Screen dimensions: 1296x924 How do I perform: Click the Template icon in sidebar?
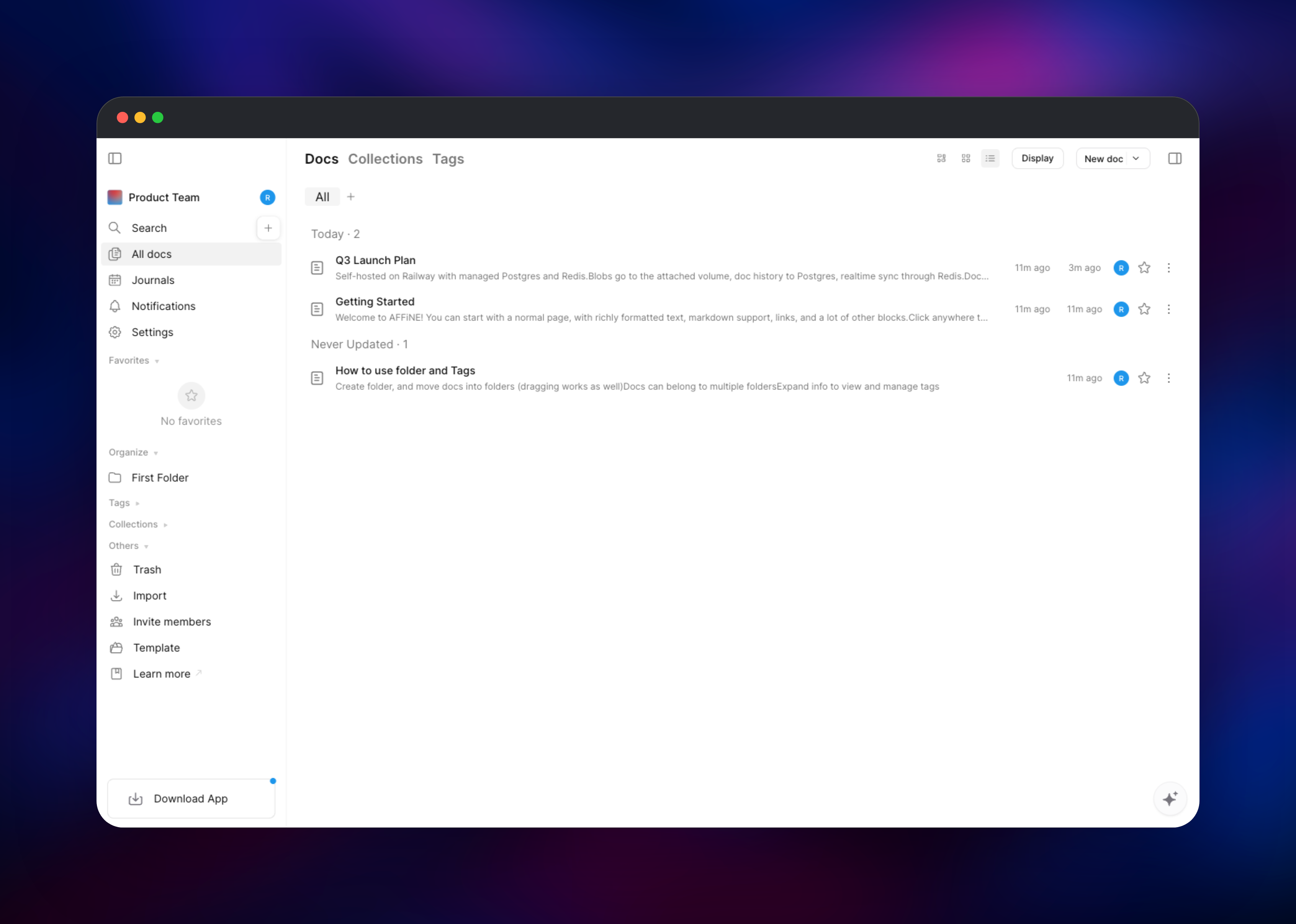(116, 648)
